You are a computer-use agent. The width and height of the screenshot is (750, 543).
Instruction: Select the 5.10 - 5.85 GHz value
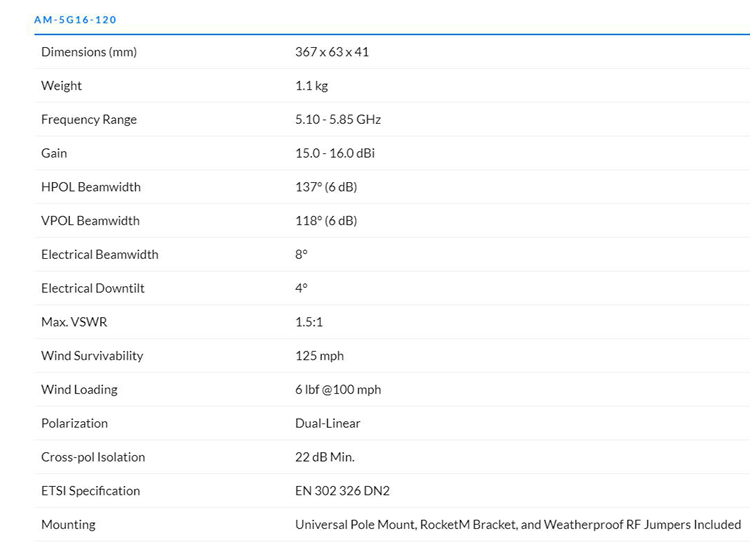[x=338, y=120]
